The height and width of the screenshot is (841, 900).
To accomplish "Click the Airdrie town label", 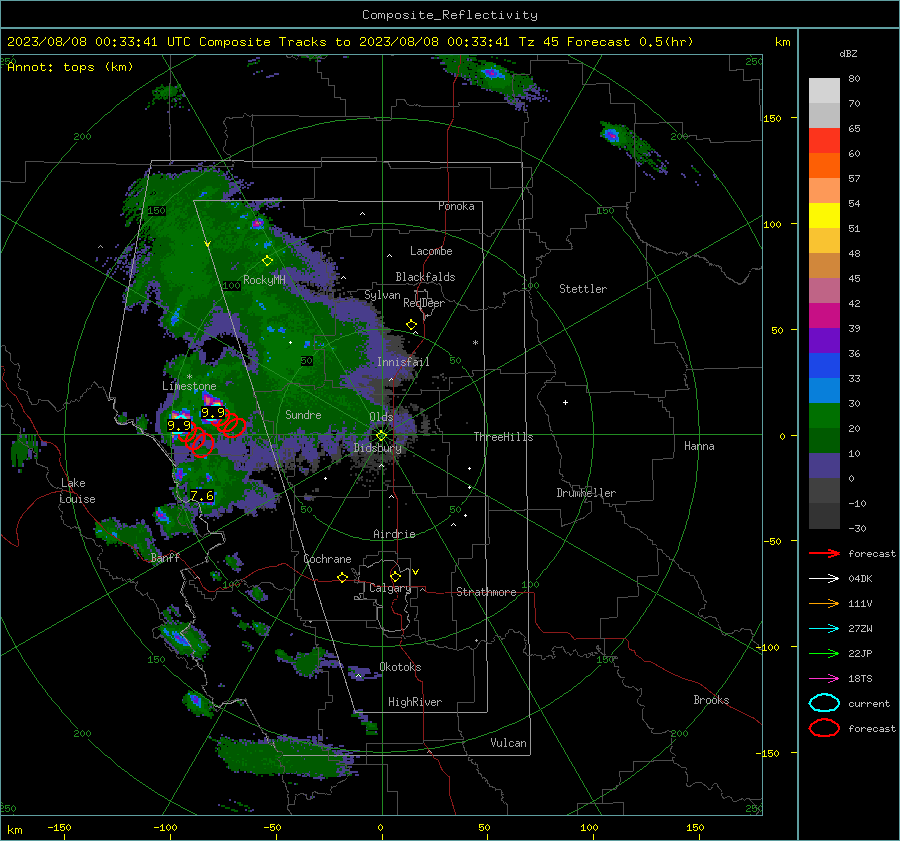I will coord(394,534).
